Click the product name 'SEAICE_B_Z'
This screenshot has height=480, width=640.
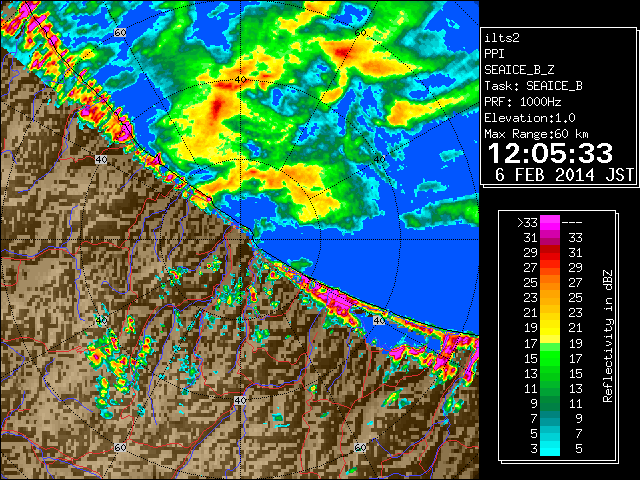coord(519,70)
